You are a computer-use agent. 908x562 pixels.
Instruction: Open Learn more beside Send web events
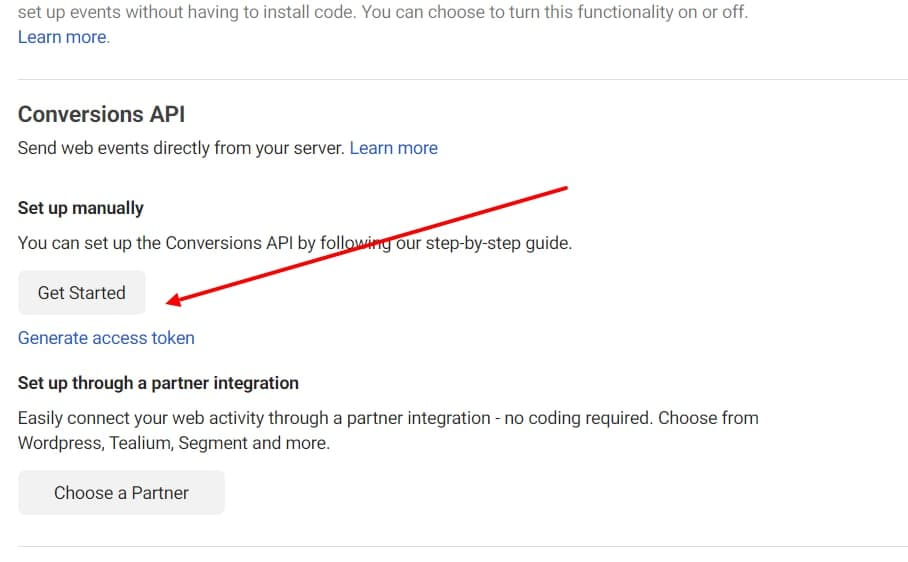393,148
